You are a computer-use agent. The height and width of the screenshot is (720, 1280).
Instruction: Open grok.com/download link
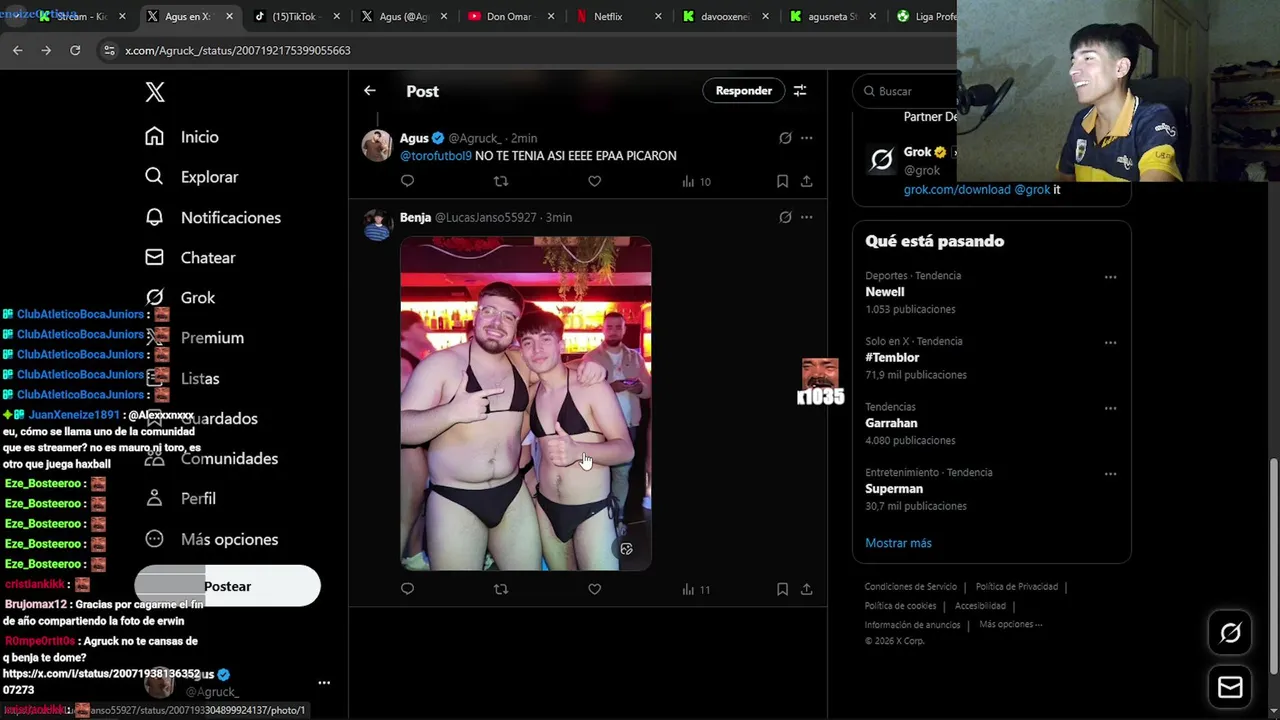pyautogui.click(x=957, y=189)
